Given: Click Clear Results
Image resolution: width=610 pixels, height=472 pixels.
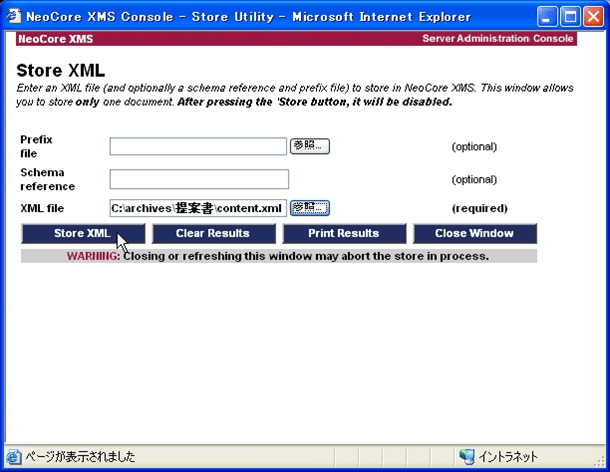Looking at the screenshot, I should (213, 233).
